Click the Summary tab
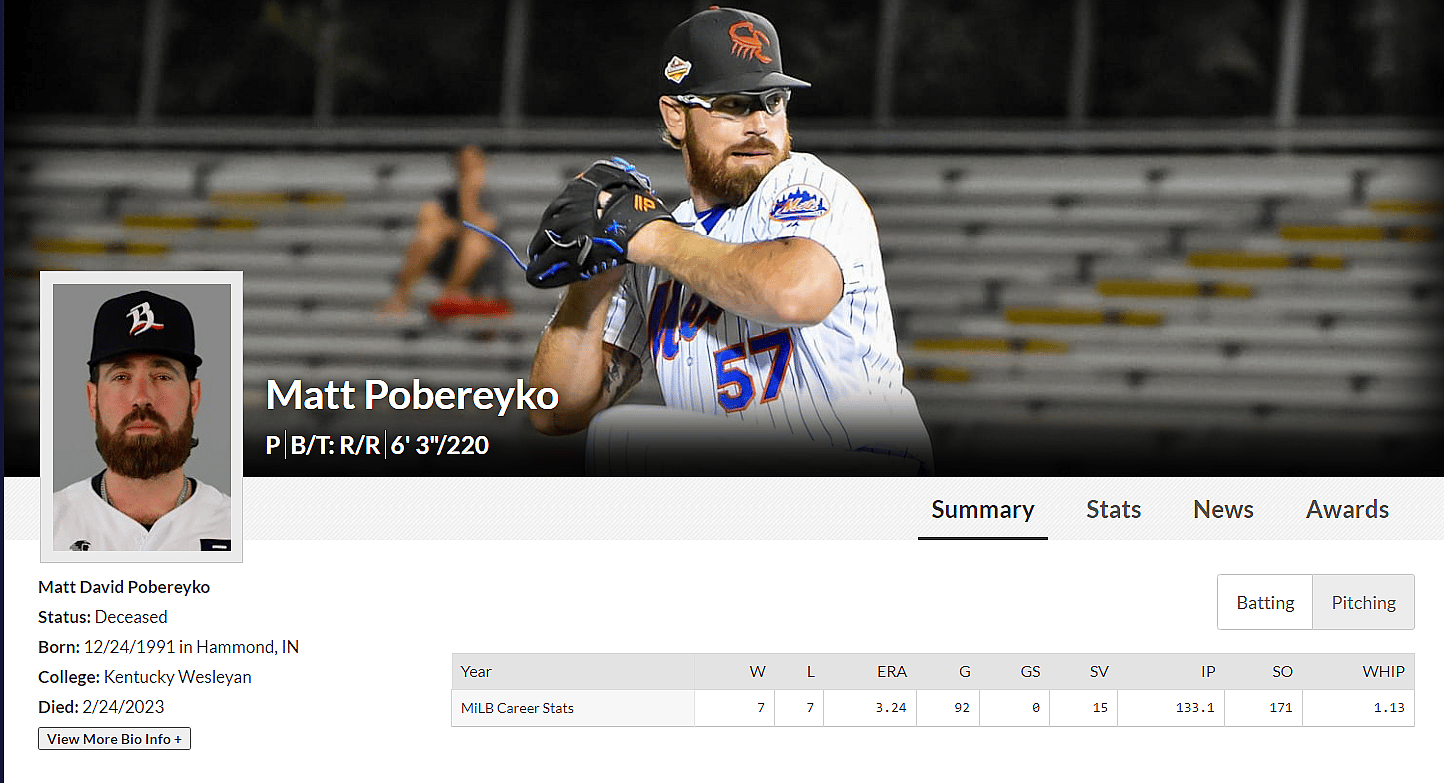Image resolution: width=1444 pixels, height=783 pixels. 982,509
